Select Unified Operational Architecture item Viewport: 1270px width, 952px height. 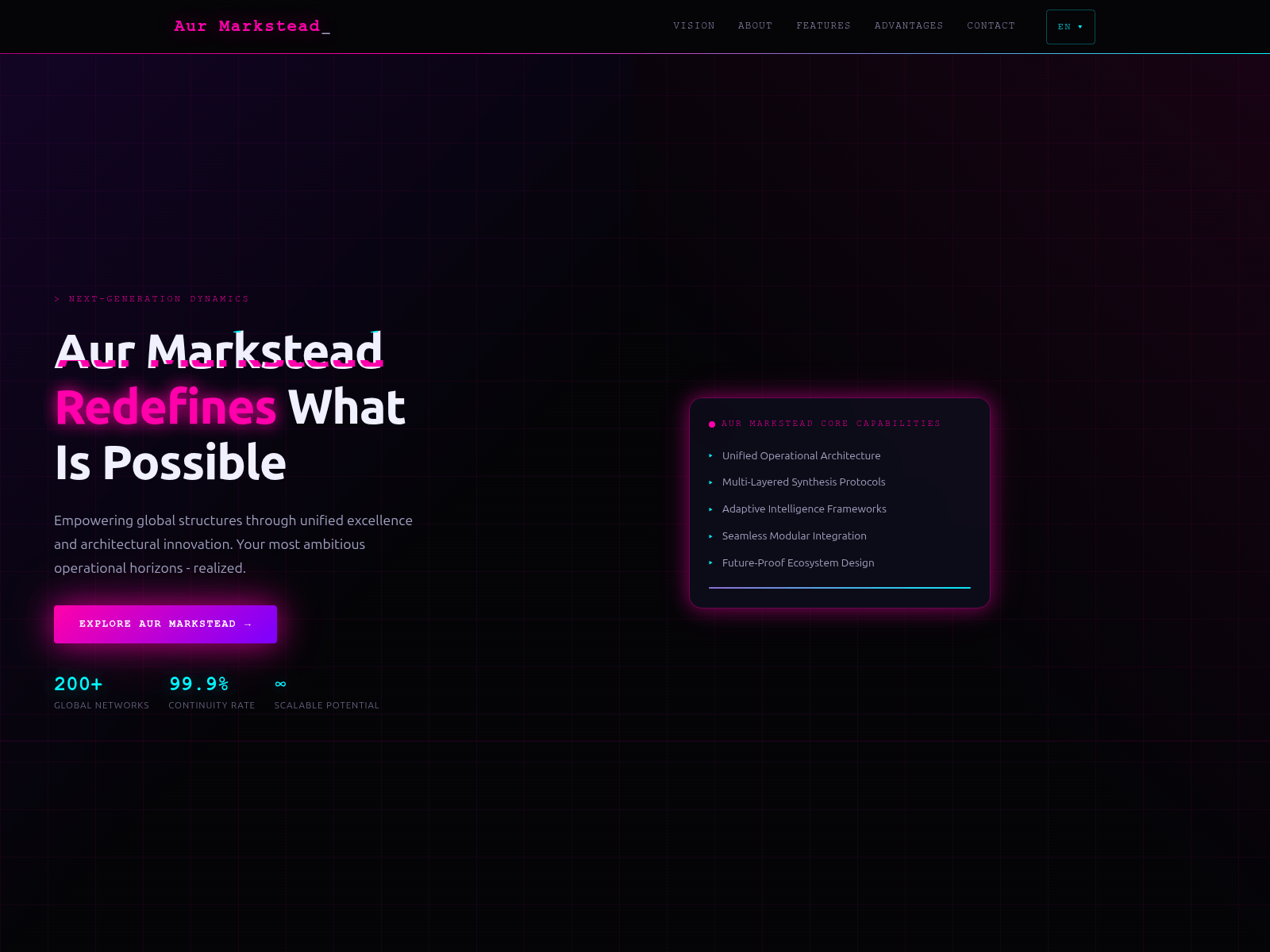coord(801,455)
